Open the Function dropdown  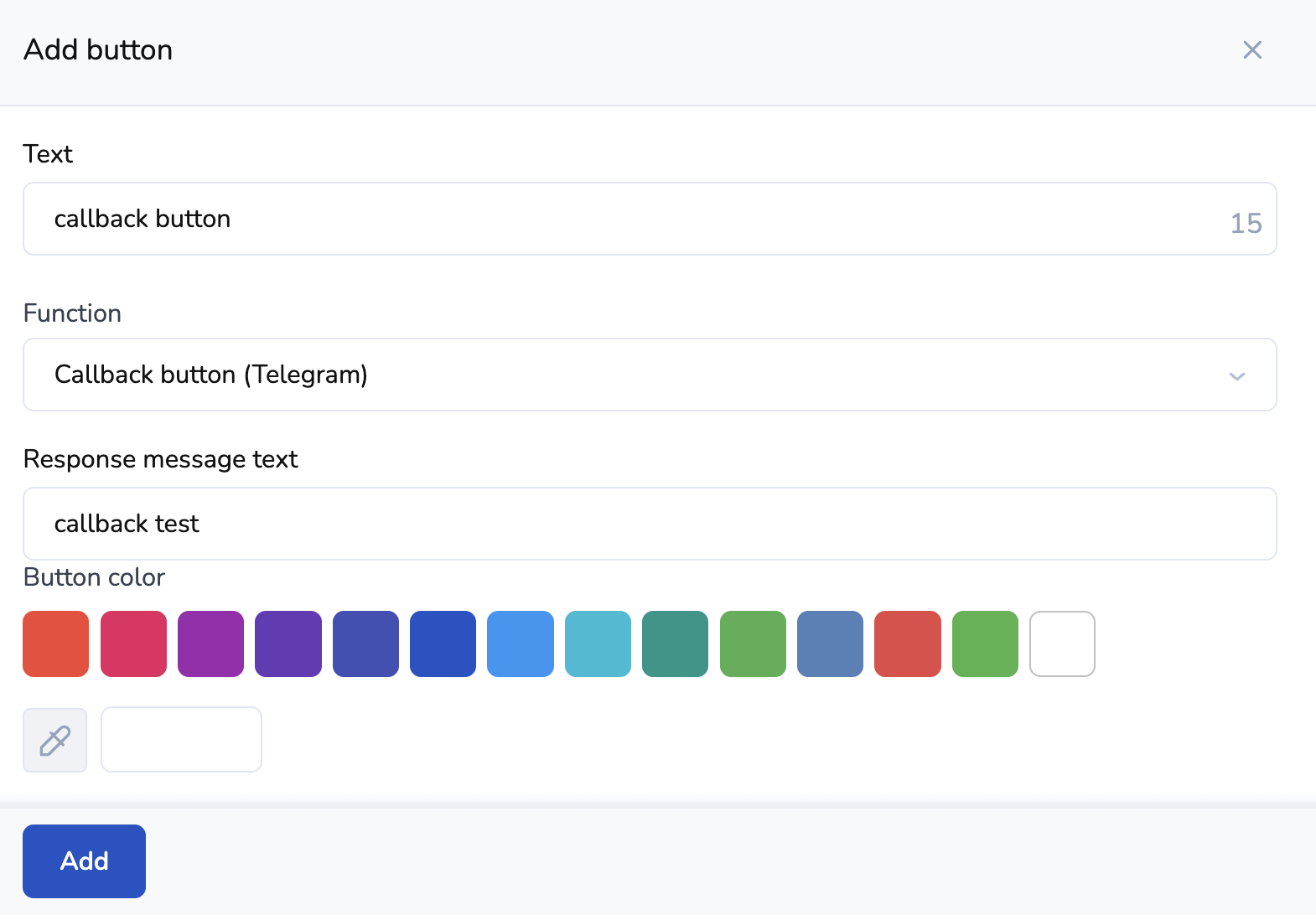click(x=650, y=375)
